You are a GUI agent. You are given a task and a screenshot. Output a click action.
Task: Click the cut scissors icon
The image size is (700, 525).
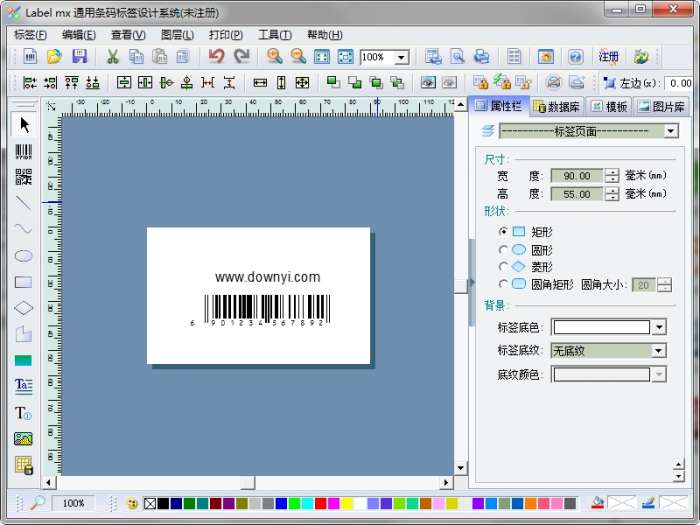click(x=112, y=56)
